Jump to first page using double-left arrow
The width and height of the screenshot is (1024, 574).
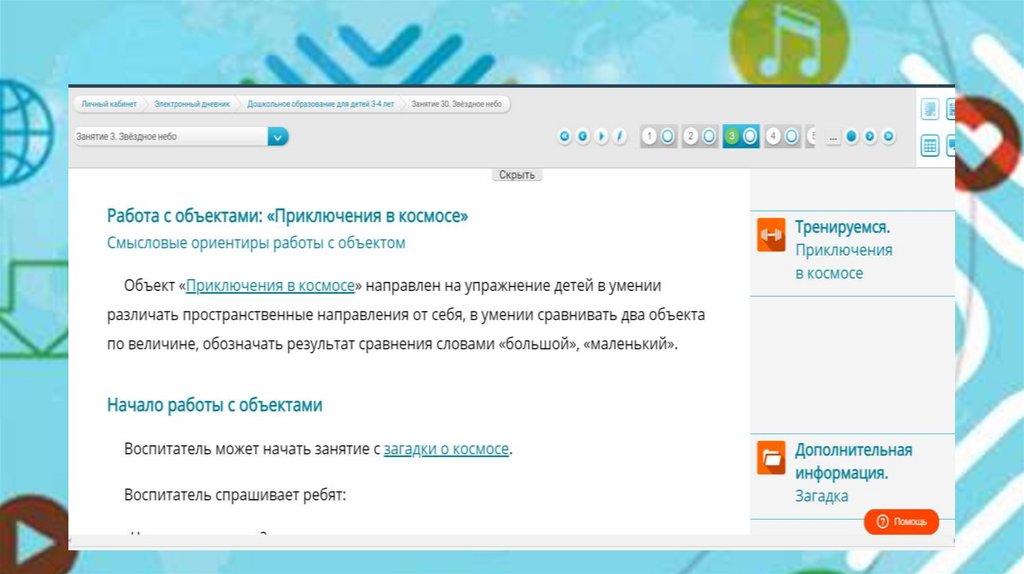tap(565, 137)
